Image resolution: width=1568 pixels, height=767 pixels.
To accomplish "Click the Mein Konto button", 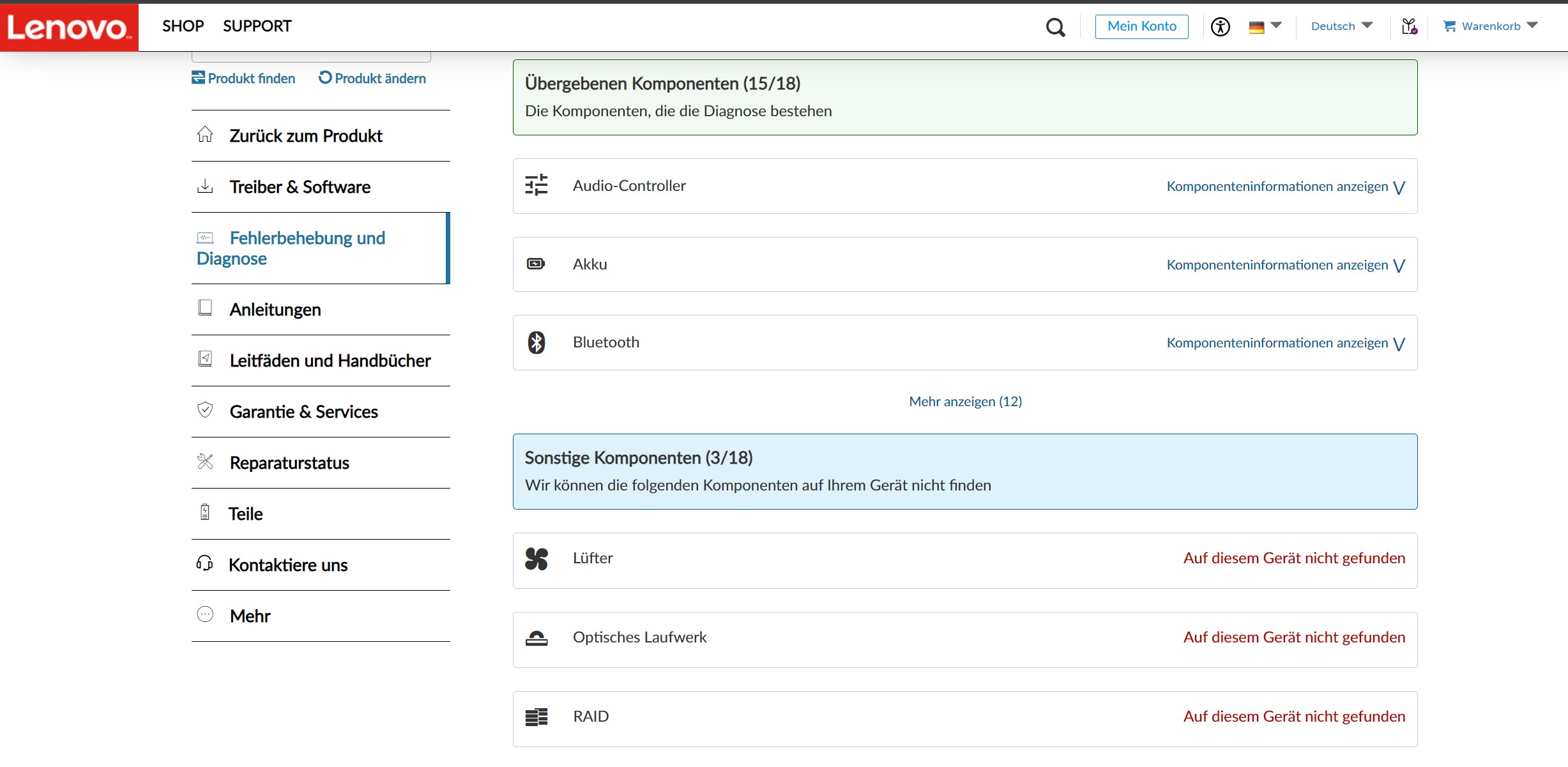I will tap(1141, 26).
